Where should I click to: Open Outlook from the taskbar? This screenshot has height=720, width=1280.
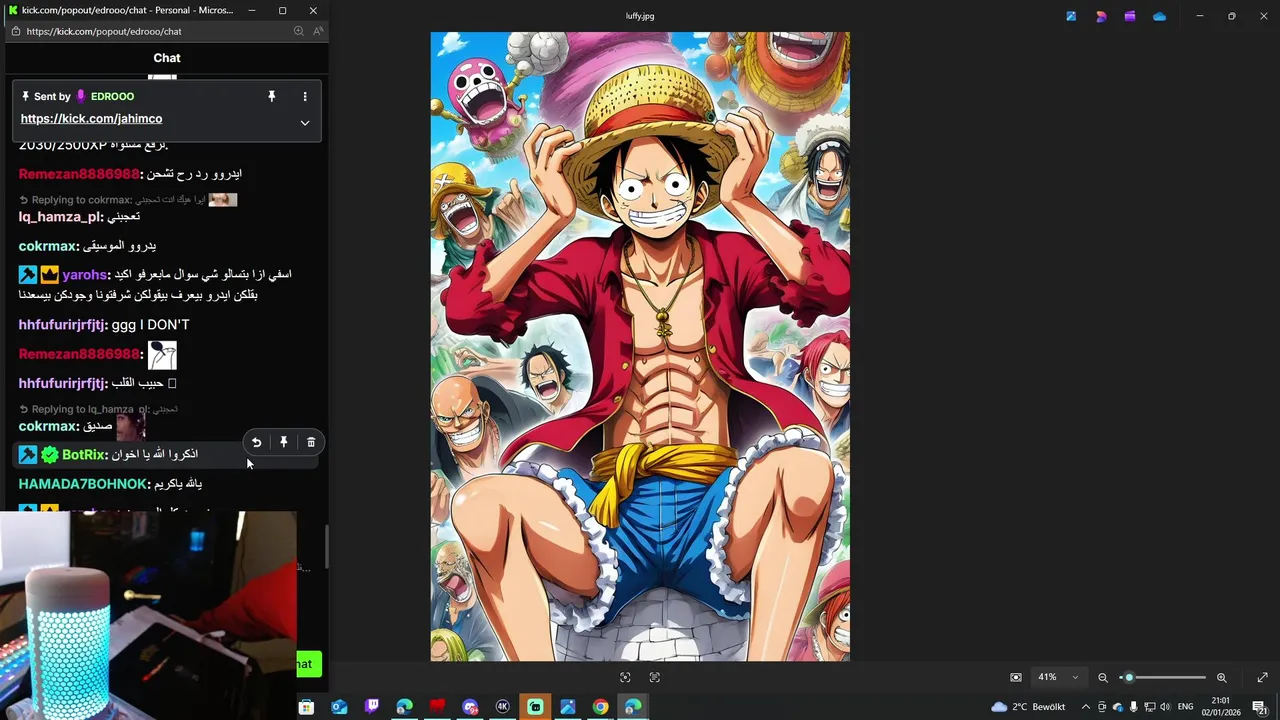pyautogui.click(x=339, y=707)
